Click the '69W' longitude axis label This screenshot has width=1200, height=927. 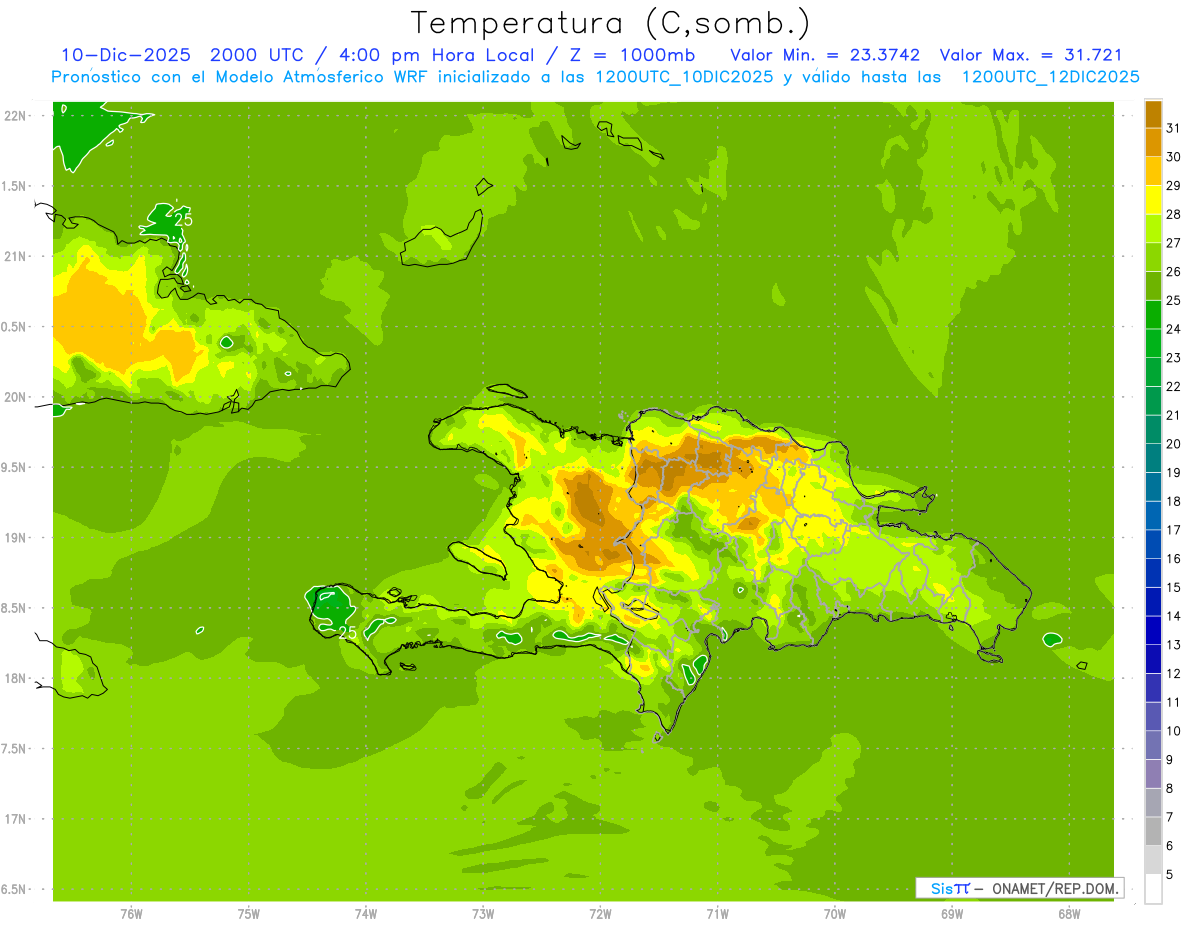coord(951,914)
